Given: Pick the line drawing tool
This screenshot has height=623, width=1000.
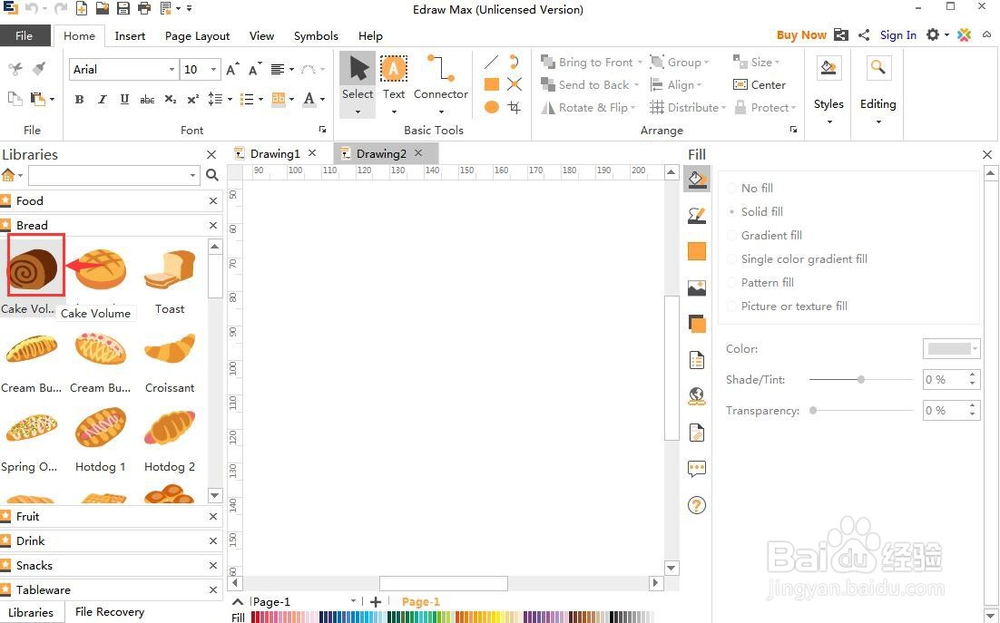Looking at the screenshot, I should coord(491,62).
